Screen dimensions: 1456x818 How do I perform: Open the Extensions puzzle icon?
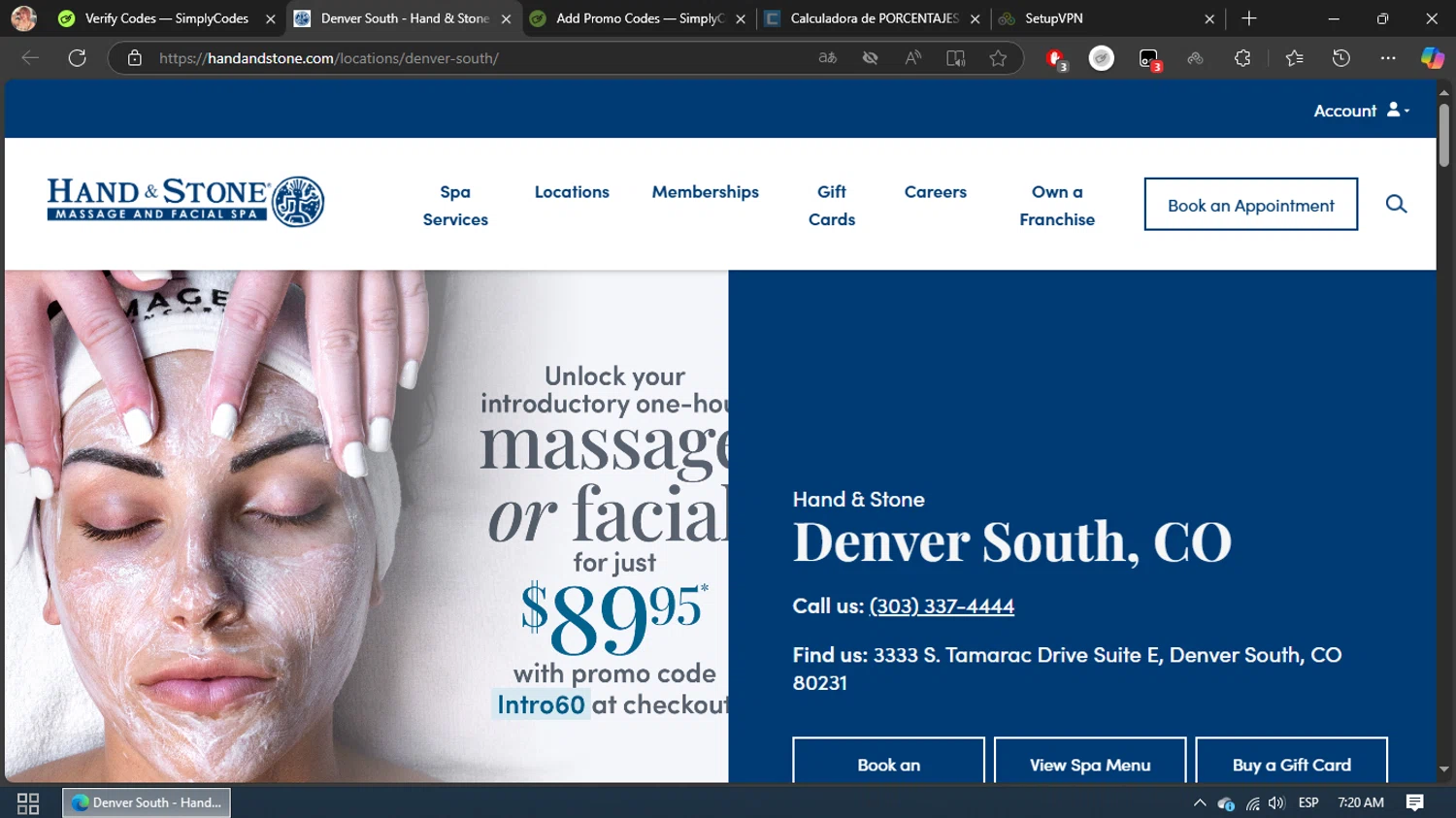coord(1242,58)
